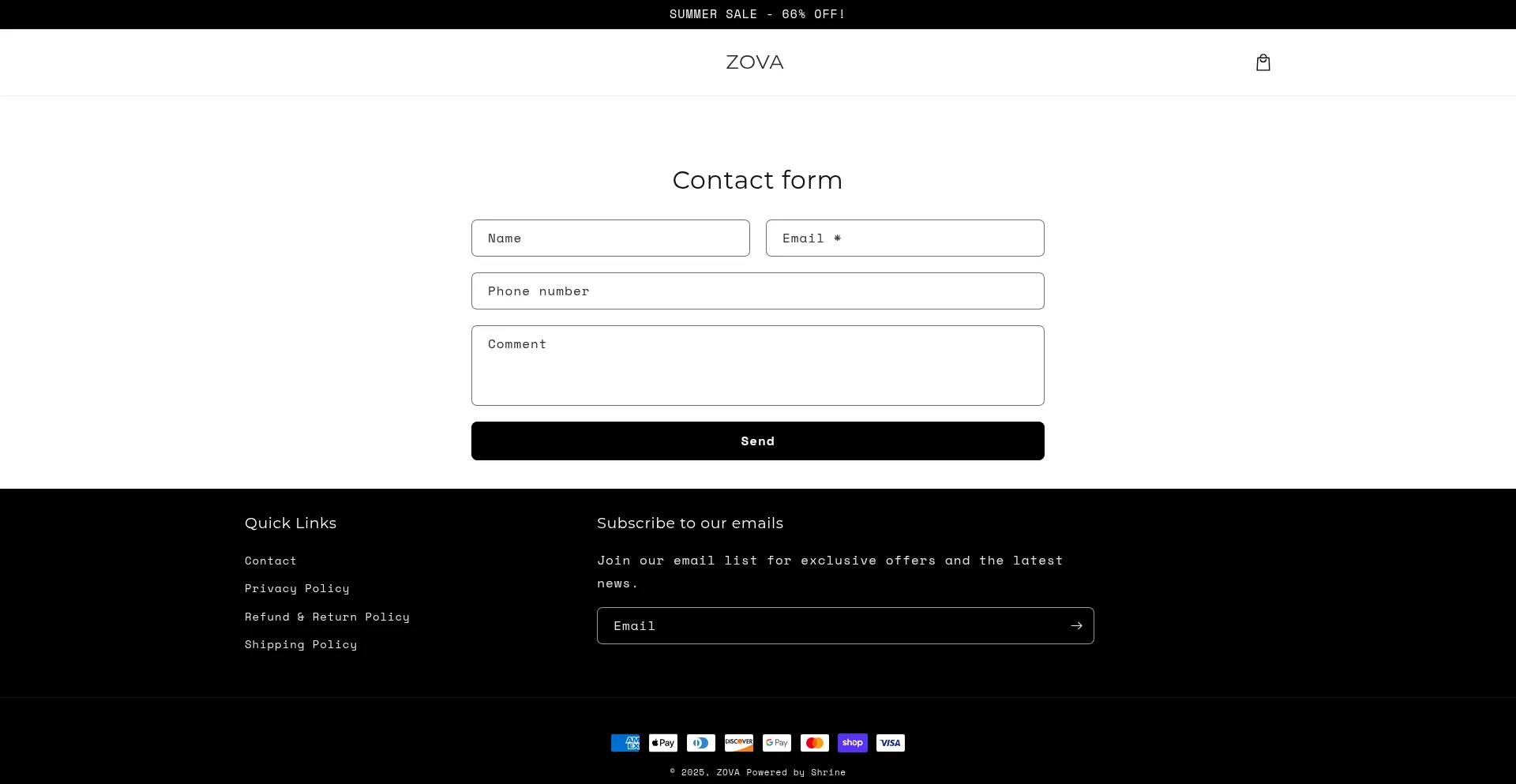Click the Mastercard payment icon
1516x784 pixels.
(815, 743)
